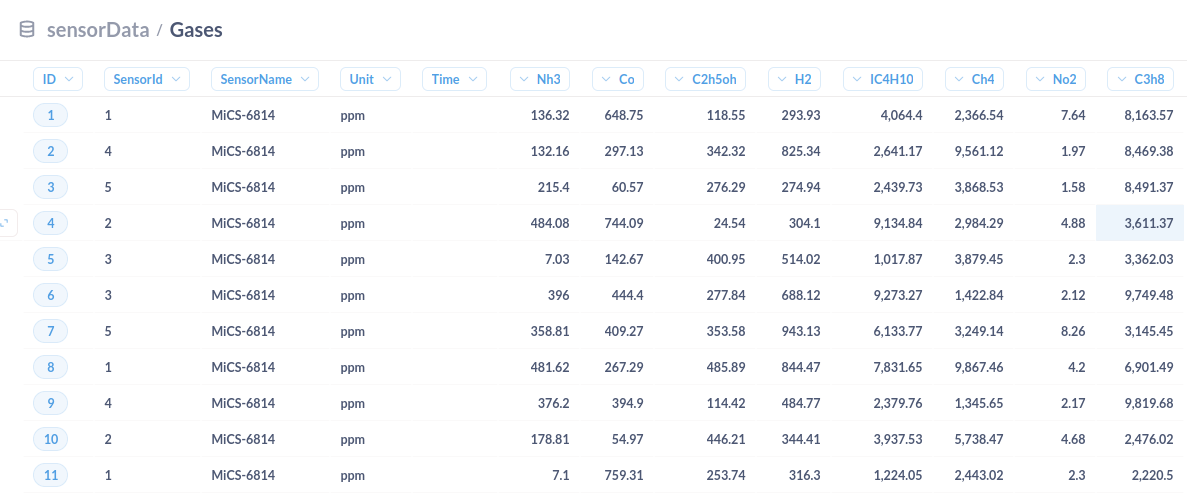Click the Gases table title
This screenshot has width=1187, height=496.
point(195,30)
